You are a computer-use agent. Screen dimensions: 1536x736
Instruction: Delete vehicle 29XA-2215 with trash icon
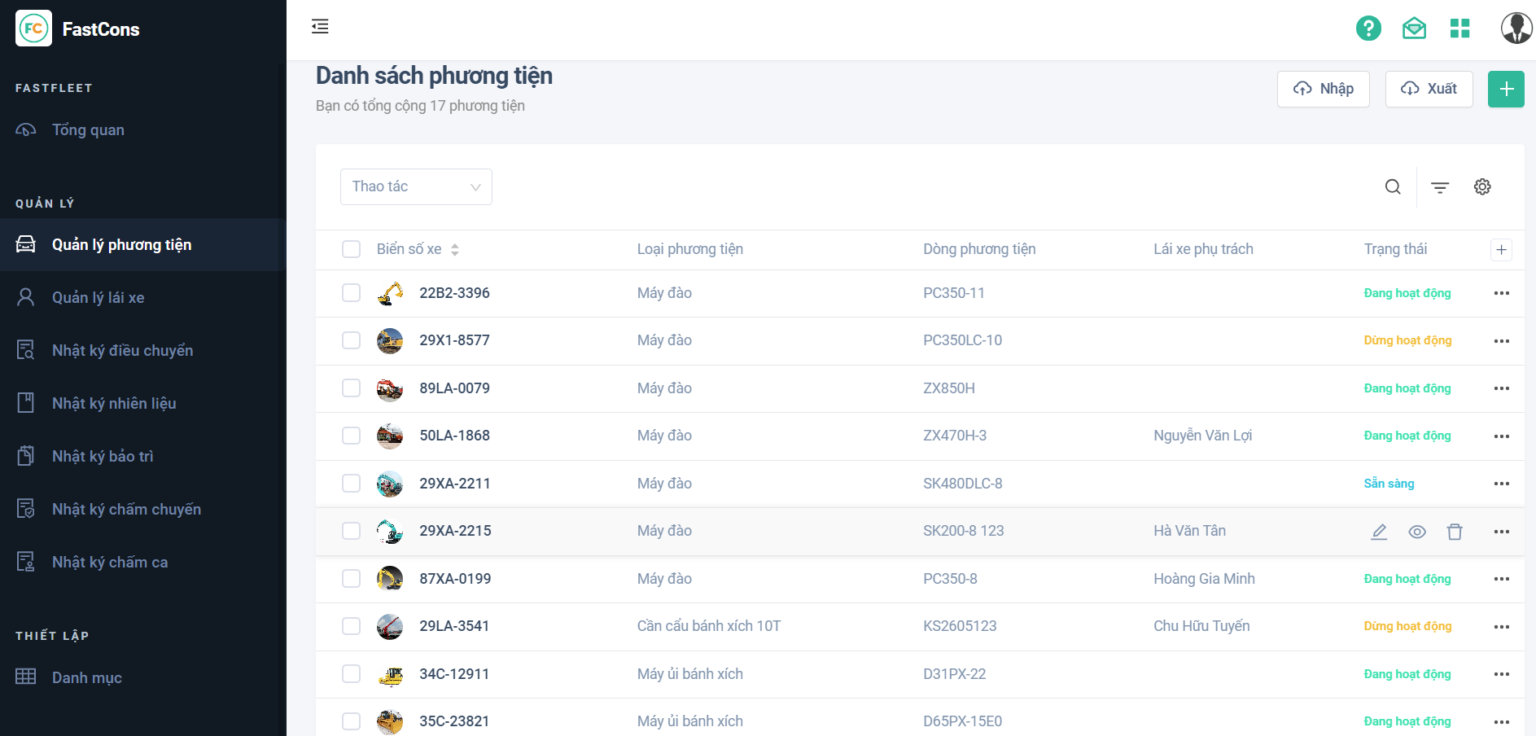click(1455, 532)
